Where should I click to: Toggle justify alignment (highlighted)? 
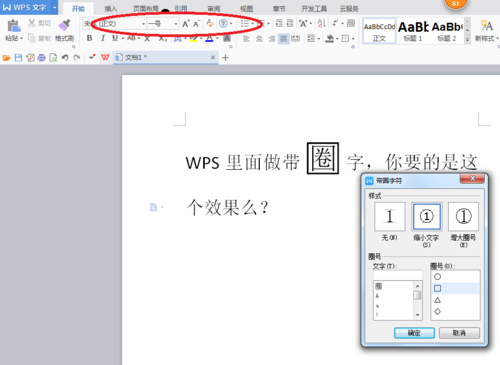283,39
